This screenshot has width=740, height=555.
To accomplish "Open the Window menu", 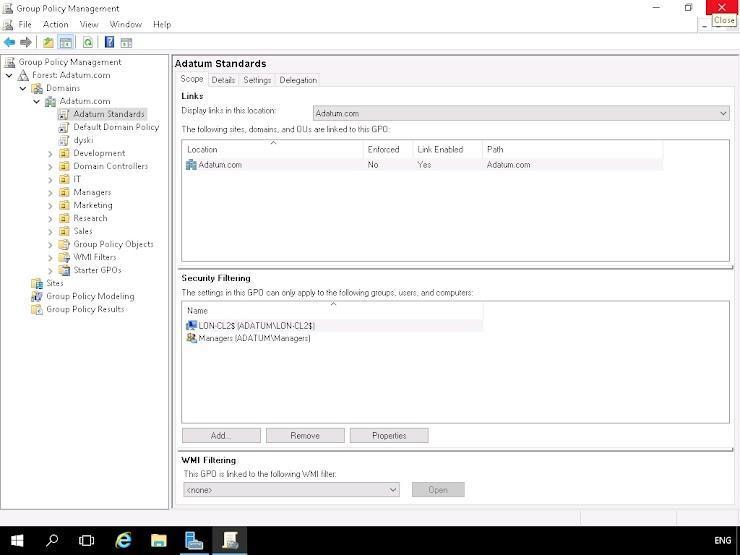I will [x=126, y=25].
